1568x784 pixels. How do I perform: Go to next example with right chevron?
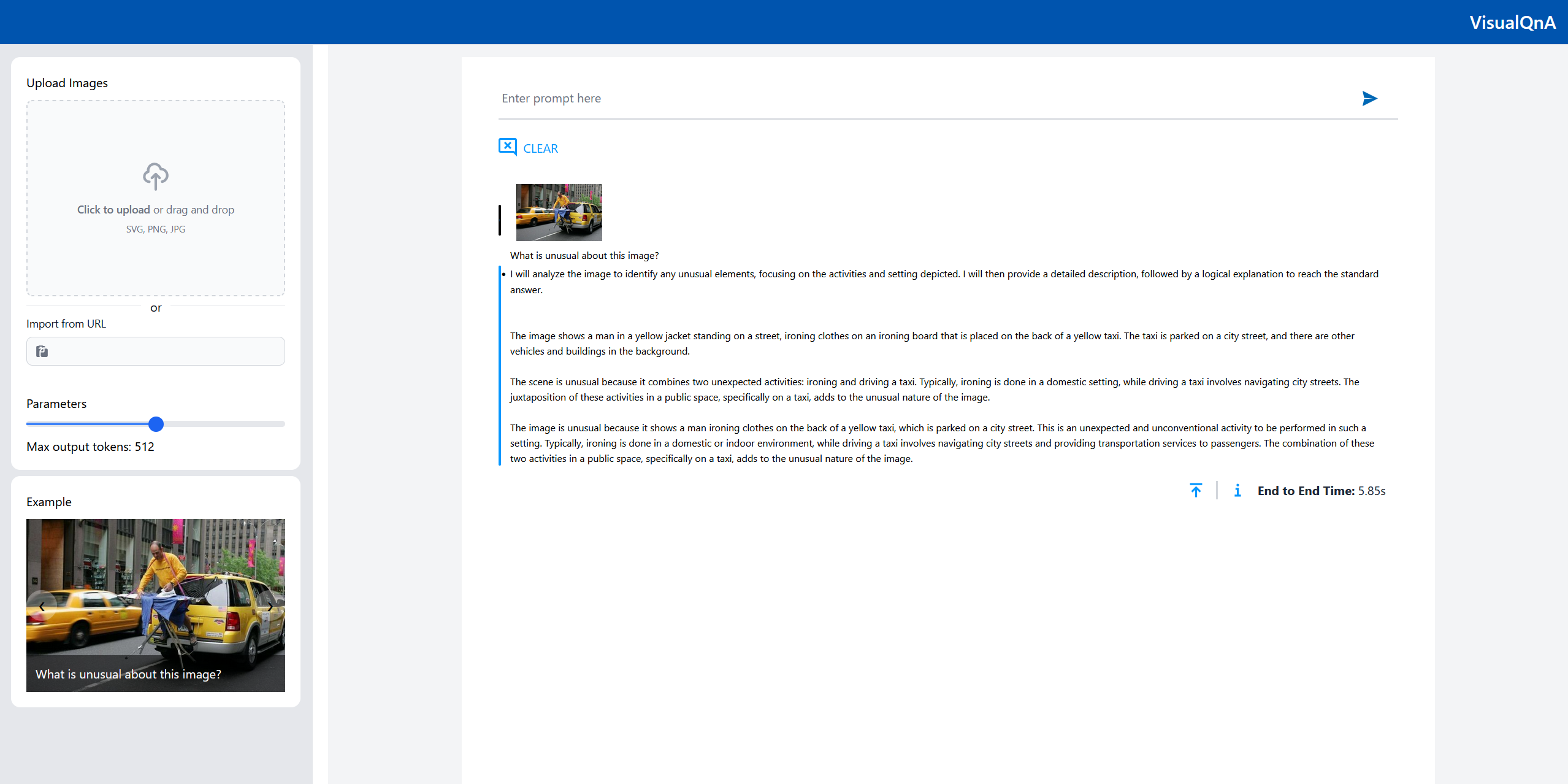pyautogui.click(x=270, y=607)
